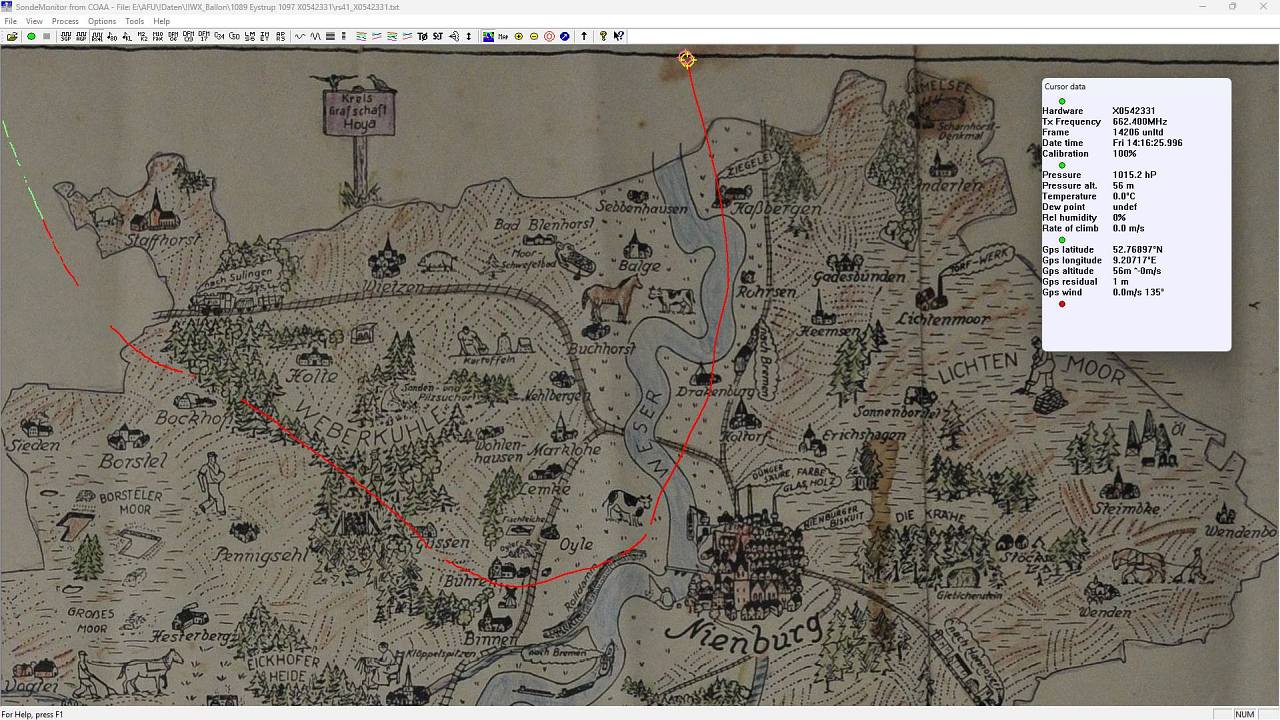Screen dimensions: 1280x720
Task: Toggle the colored map image button
Action: pyautogui.click(x=488, y=37)
